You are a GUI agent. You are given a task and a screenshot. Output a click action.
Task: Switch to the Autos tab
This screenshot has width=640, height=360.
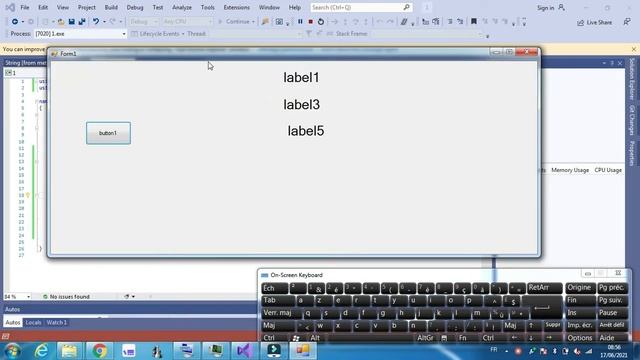[x=13, y=322]
